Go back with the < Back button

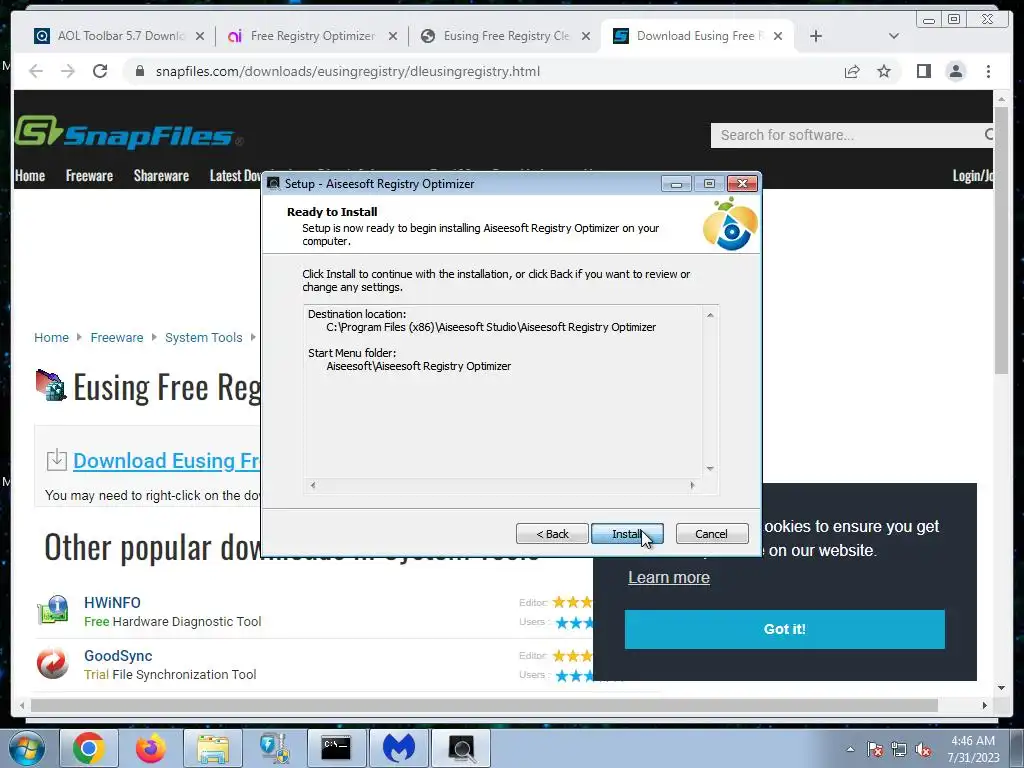tap(552, 534)
